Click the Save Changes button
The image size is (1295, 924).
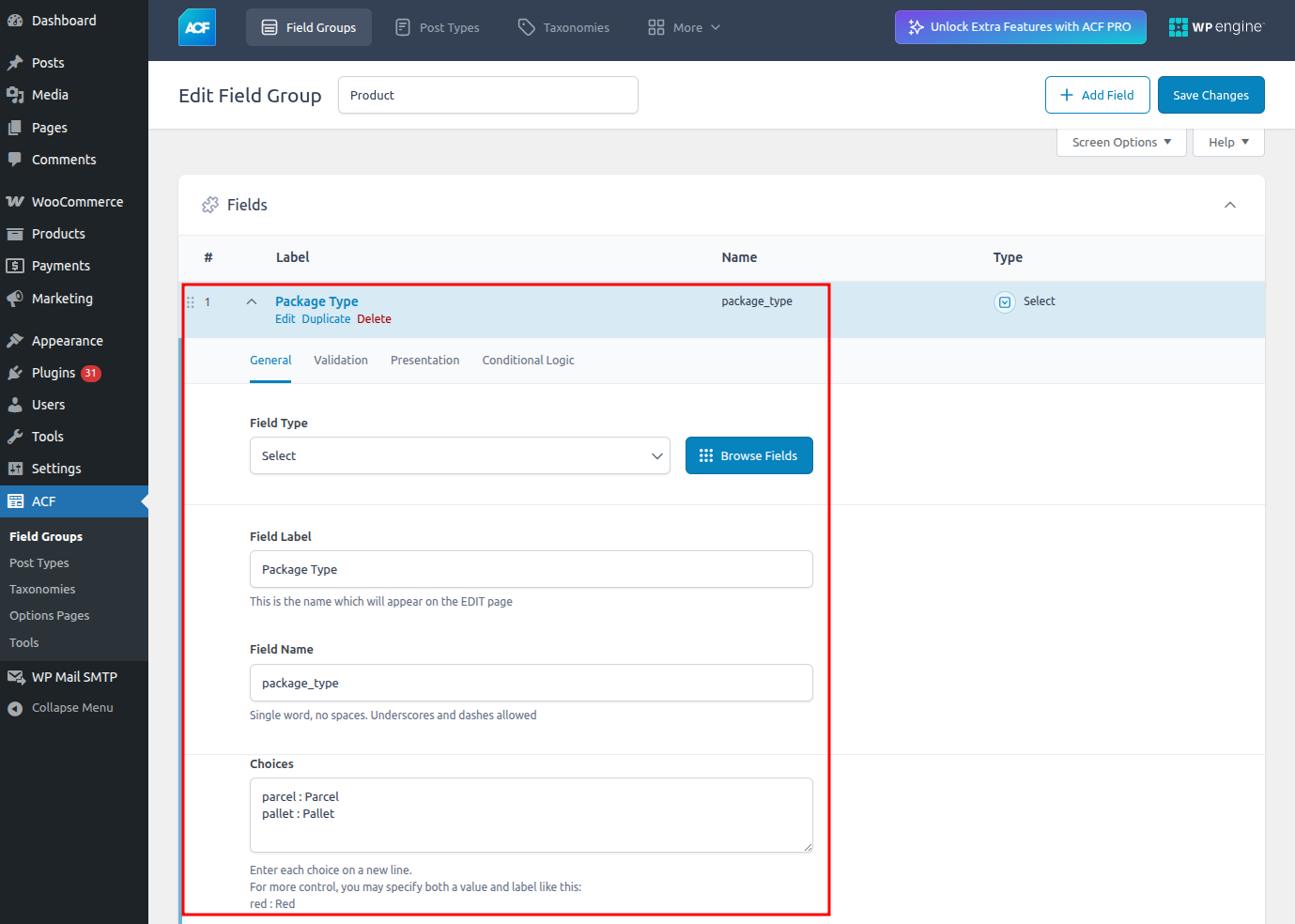[x=1210, y=95]
